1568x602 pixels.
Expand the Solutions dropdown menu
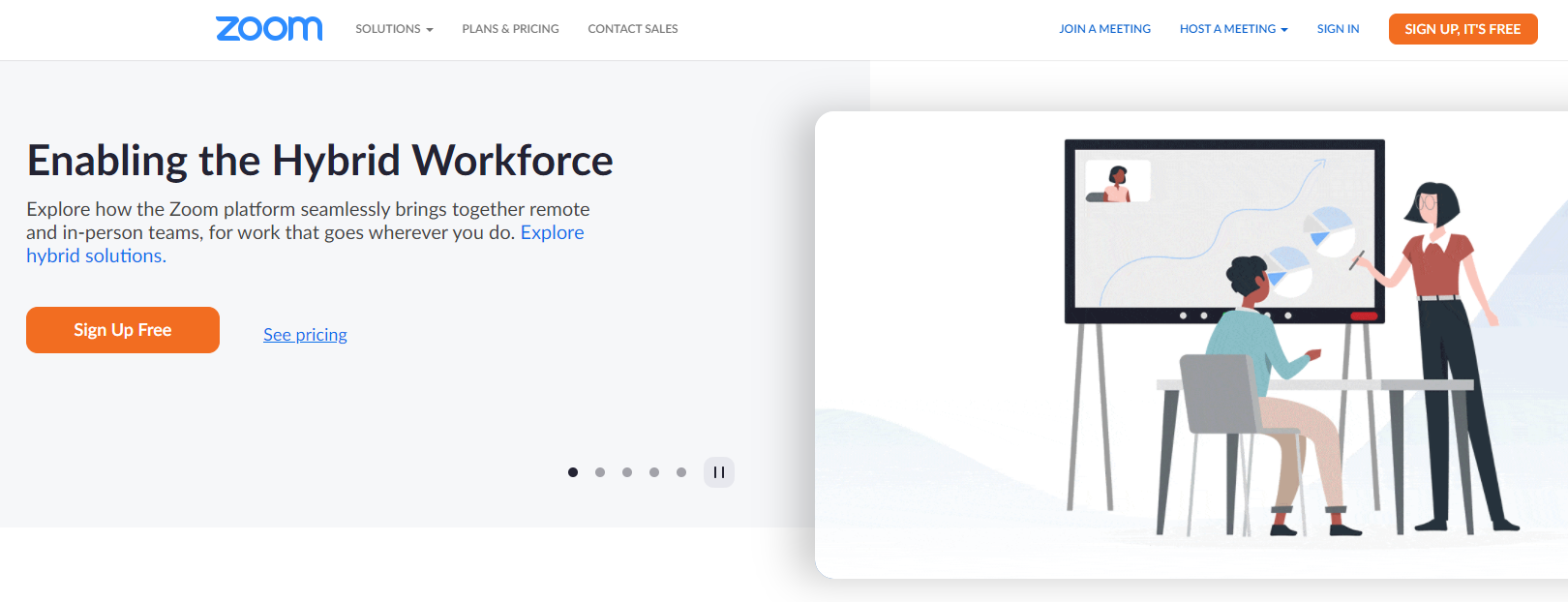pos(394,29)
